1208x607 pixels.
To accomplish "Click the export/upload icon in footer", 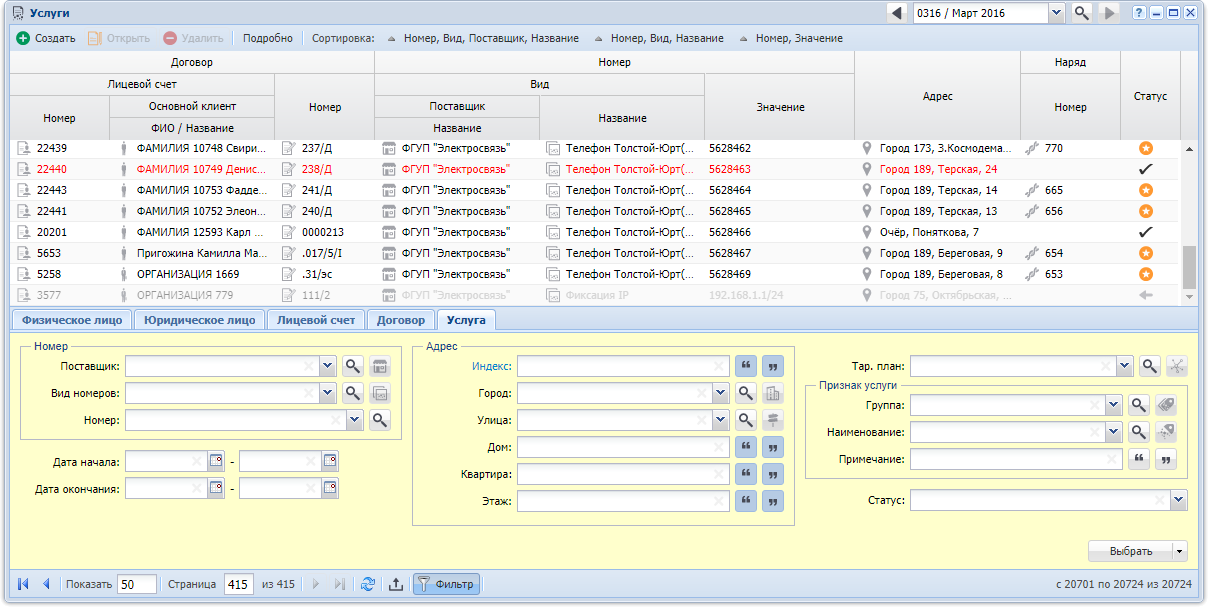I will [395, 584].
